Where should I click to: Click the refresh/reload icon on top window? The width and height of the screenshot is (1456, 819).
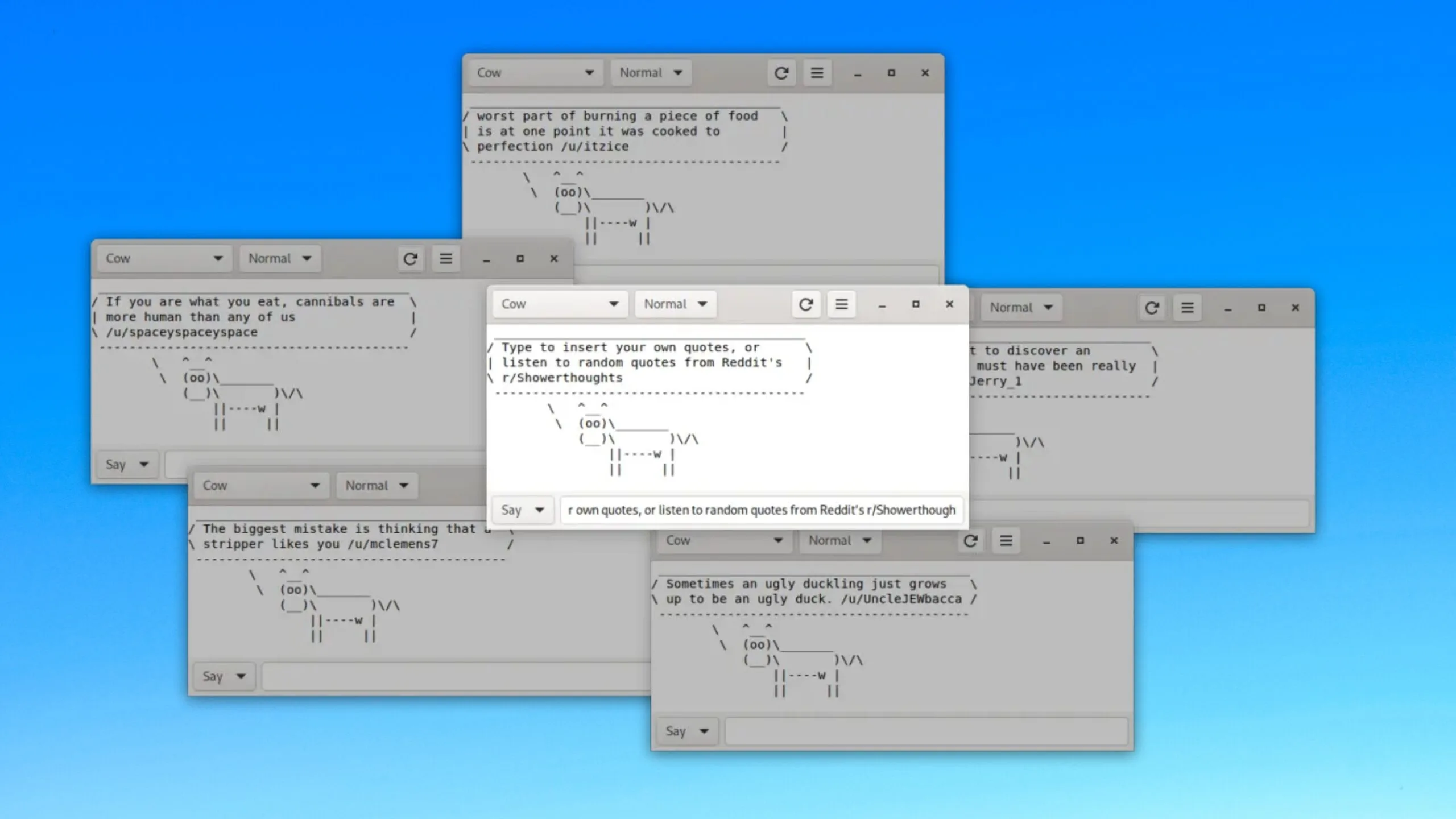[x=781, y=72]
